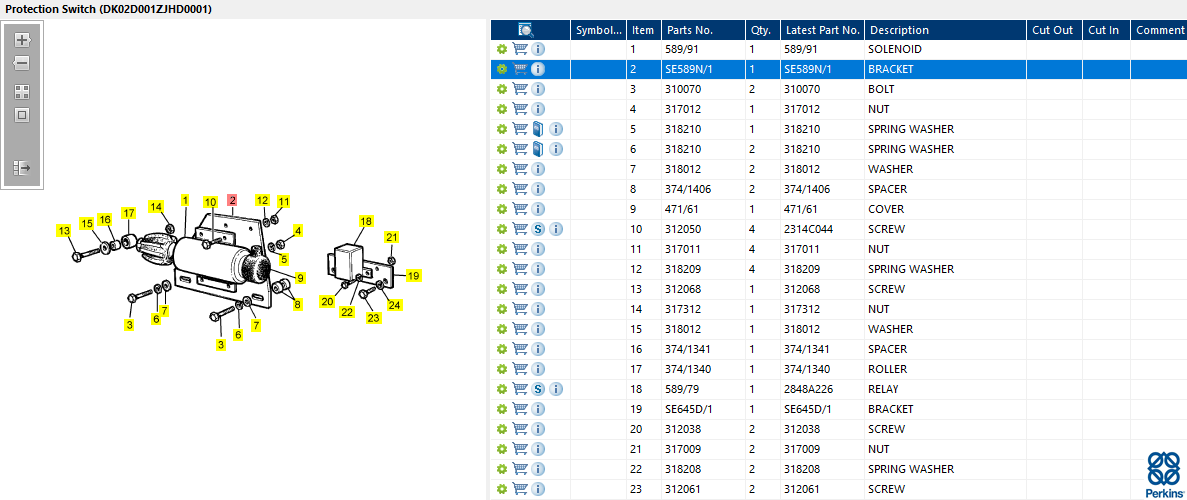This screenshot has height=500, width=1187.
Task: Select callout 18 on the diagram
Action: 366,221
